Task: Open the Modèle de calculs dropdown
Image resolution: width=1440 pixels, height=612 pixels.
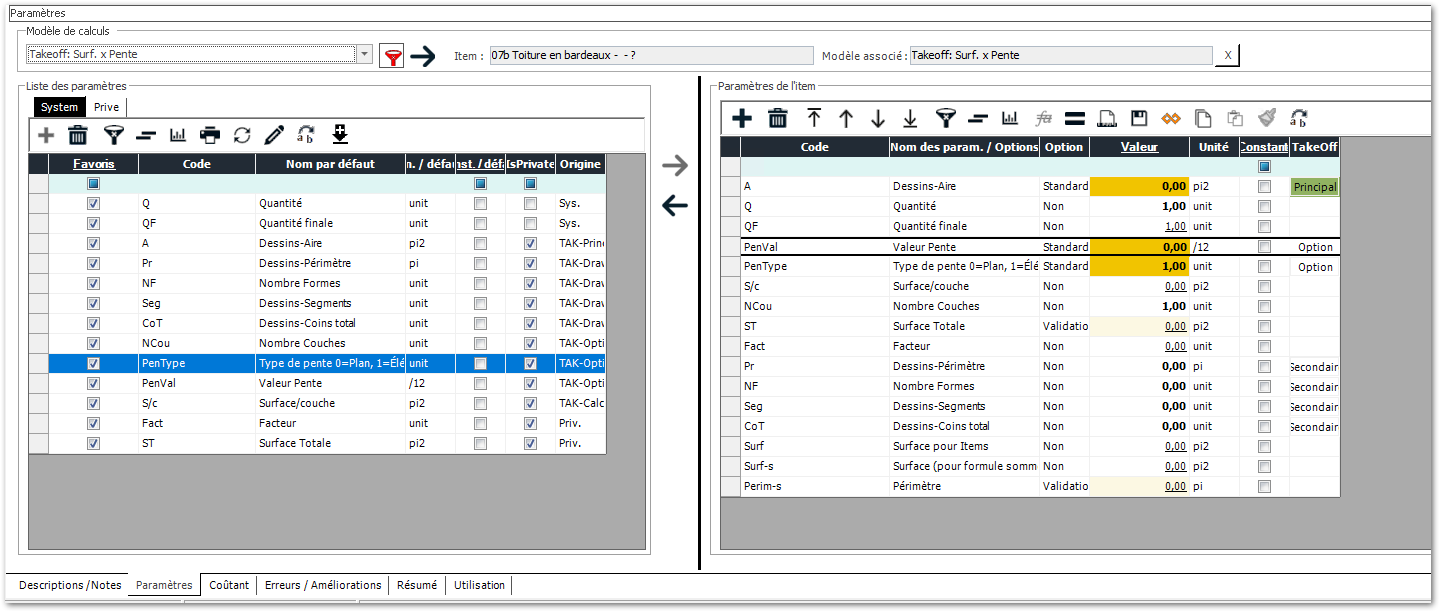Action: coord(365,55)
